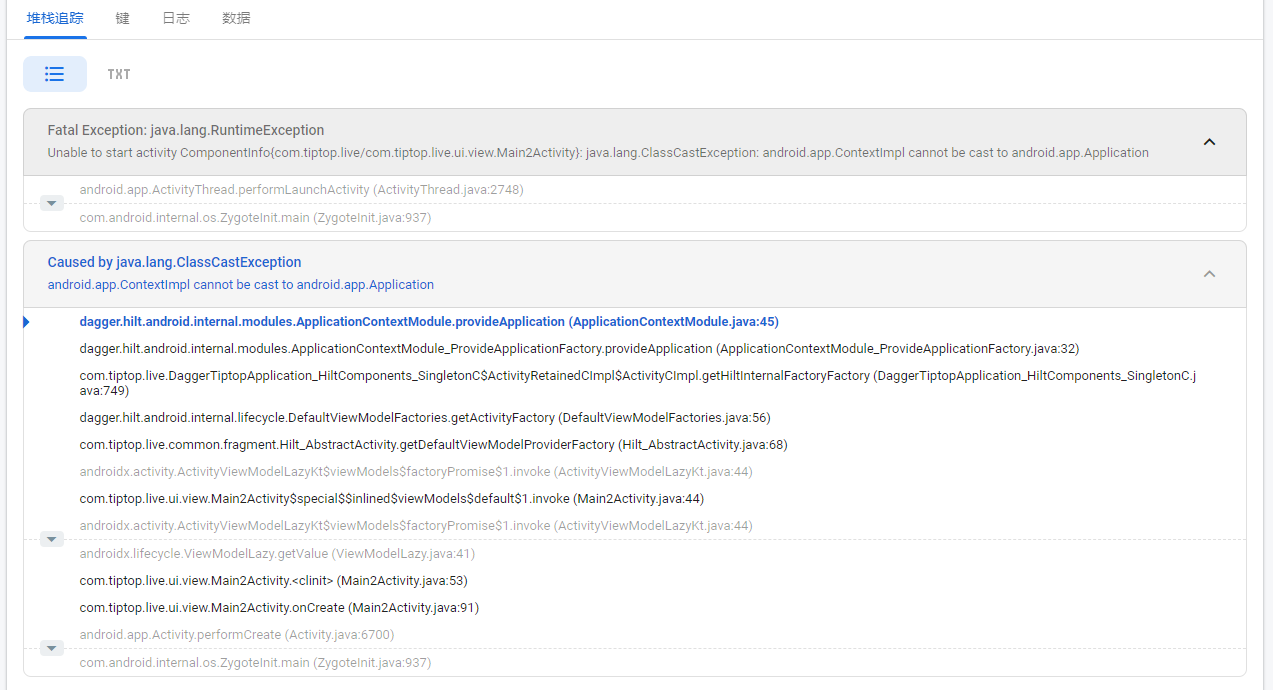Select the DefaultViewModelFactories.getActivityFactory frame

tap(425, 418)
